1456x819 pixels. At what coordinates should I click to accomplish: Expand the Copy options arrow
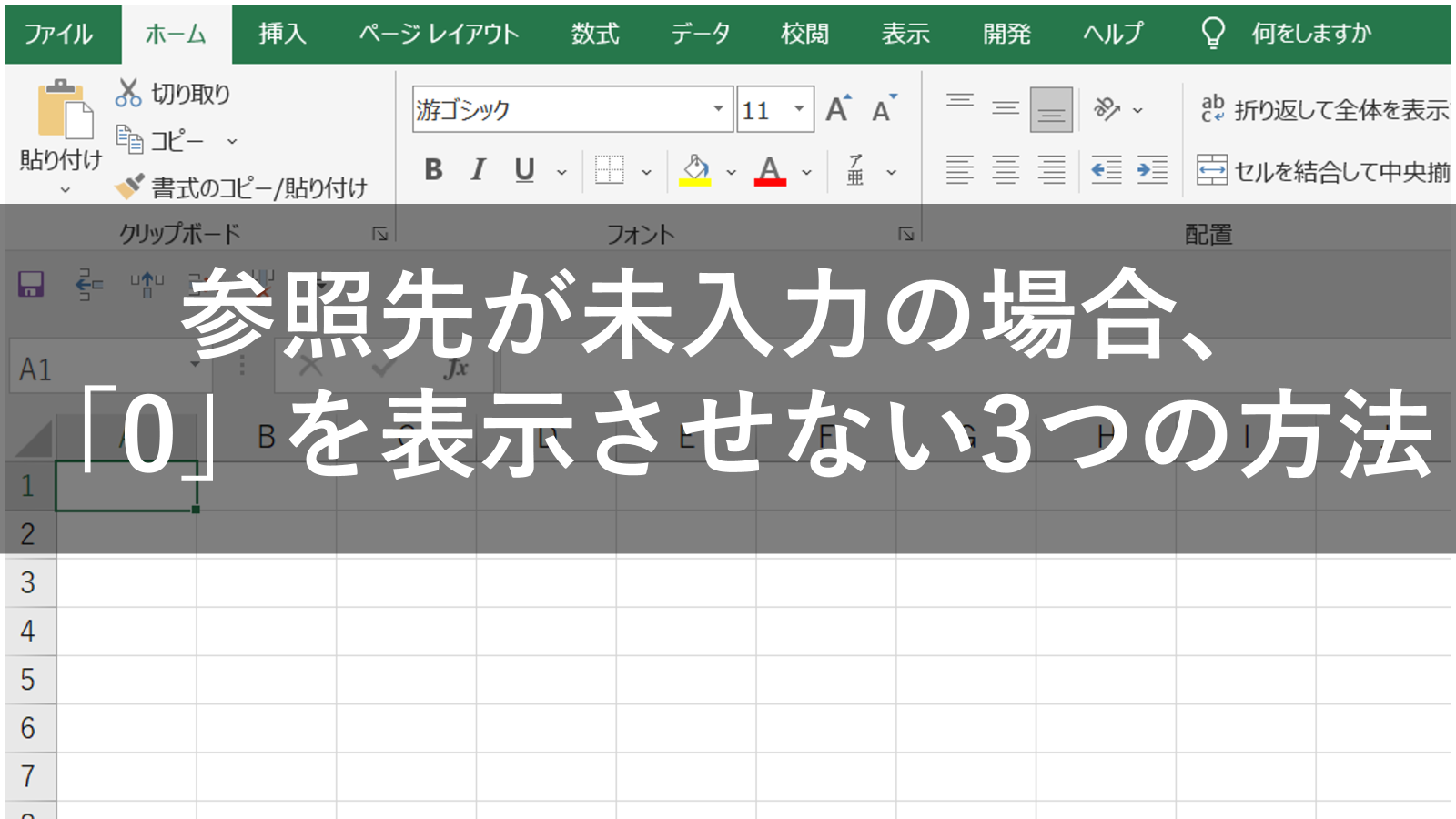tap(232, 141)
